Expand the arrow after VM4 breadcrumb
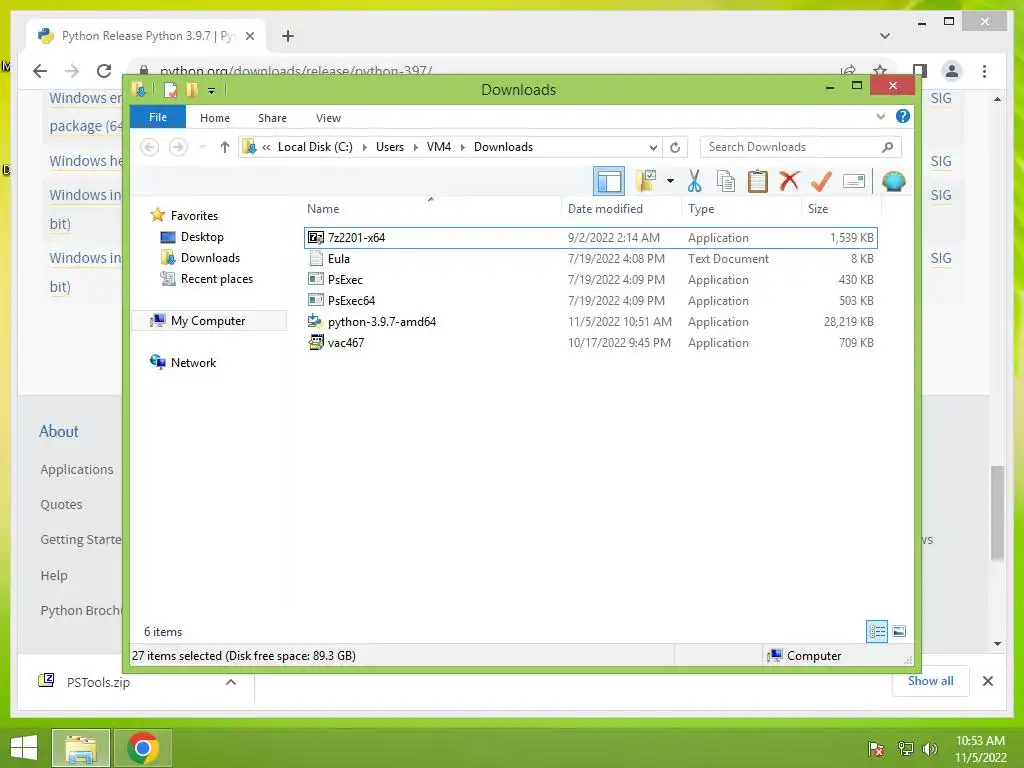The width and height of the screenshot is (1024, 768). [x=462, y=147]
